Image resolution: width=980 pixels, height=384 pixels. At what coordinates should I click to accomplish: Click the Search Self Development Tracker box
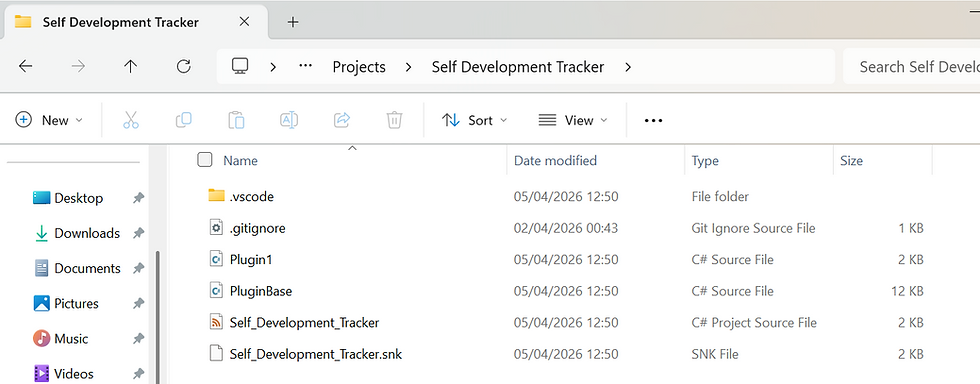pyautogui.click(x=911, y=66)
